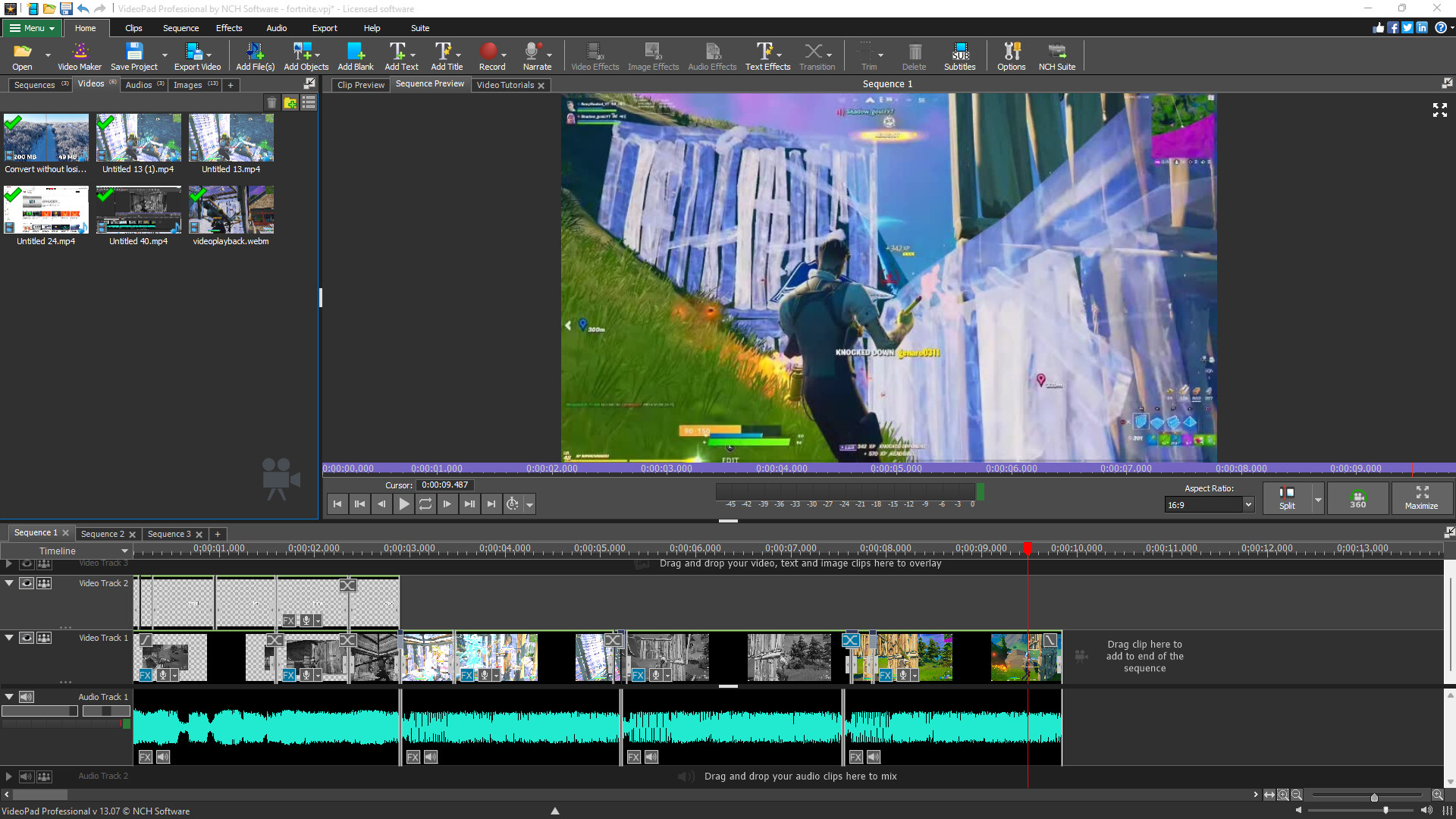Switch to the Clip Preview tab
Screen dimensions: 1456x819
pyautogui.click(x=359, y=84)
